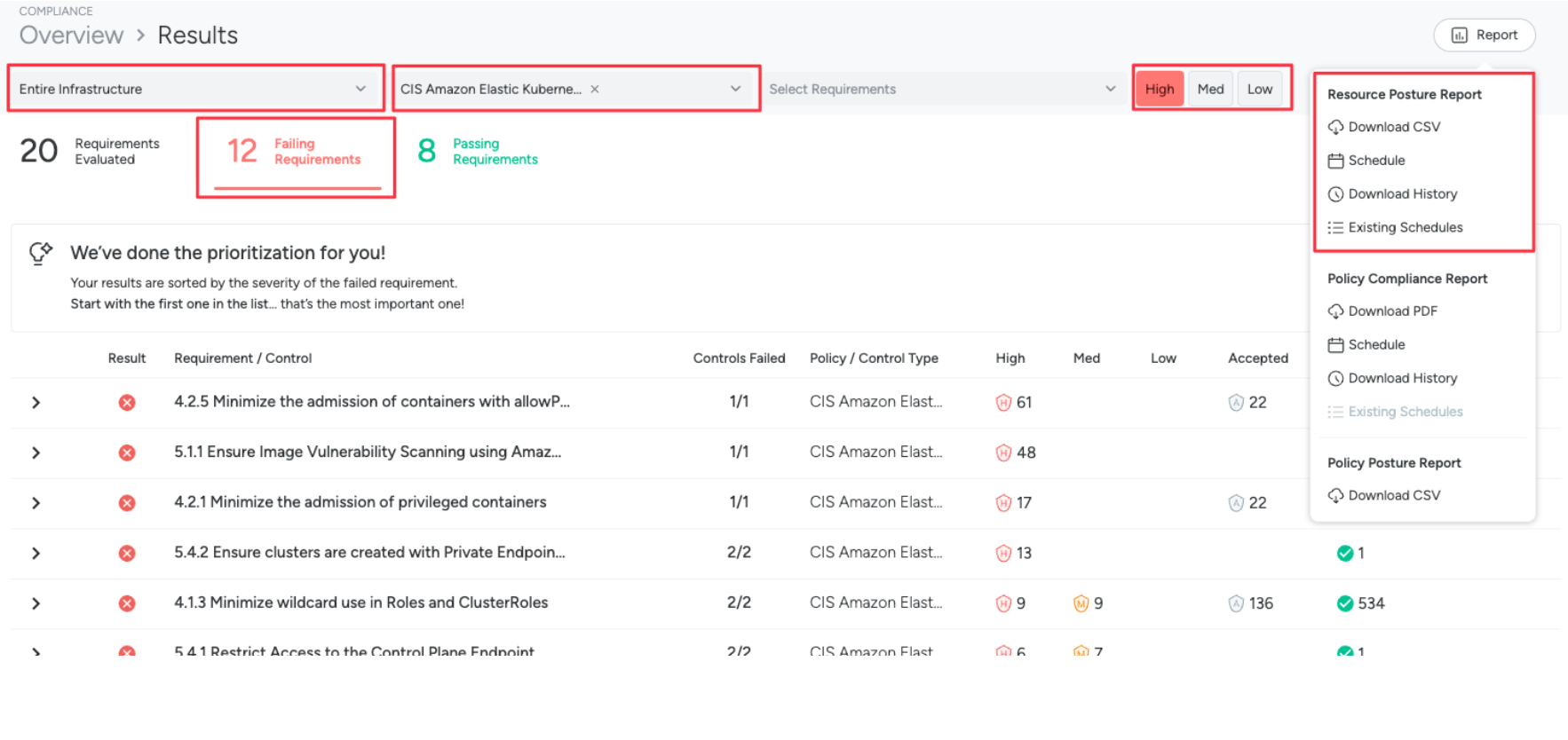This screenshot has width=1568, height=740.
Task: Click the red fail icon for 5.1.1
Action: tap(127, 453)
